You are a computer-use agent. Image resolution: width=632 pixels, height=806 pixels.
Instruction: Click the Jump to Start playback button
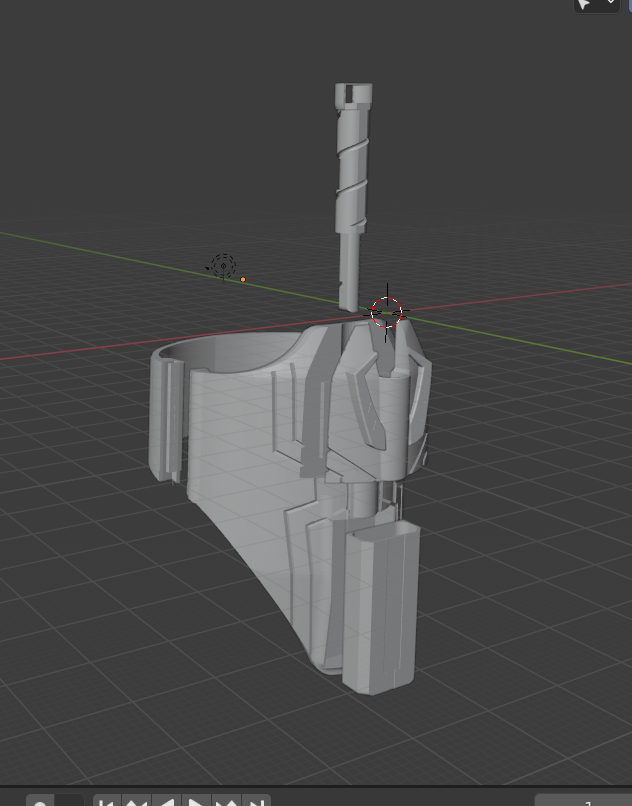106,802
